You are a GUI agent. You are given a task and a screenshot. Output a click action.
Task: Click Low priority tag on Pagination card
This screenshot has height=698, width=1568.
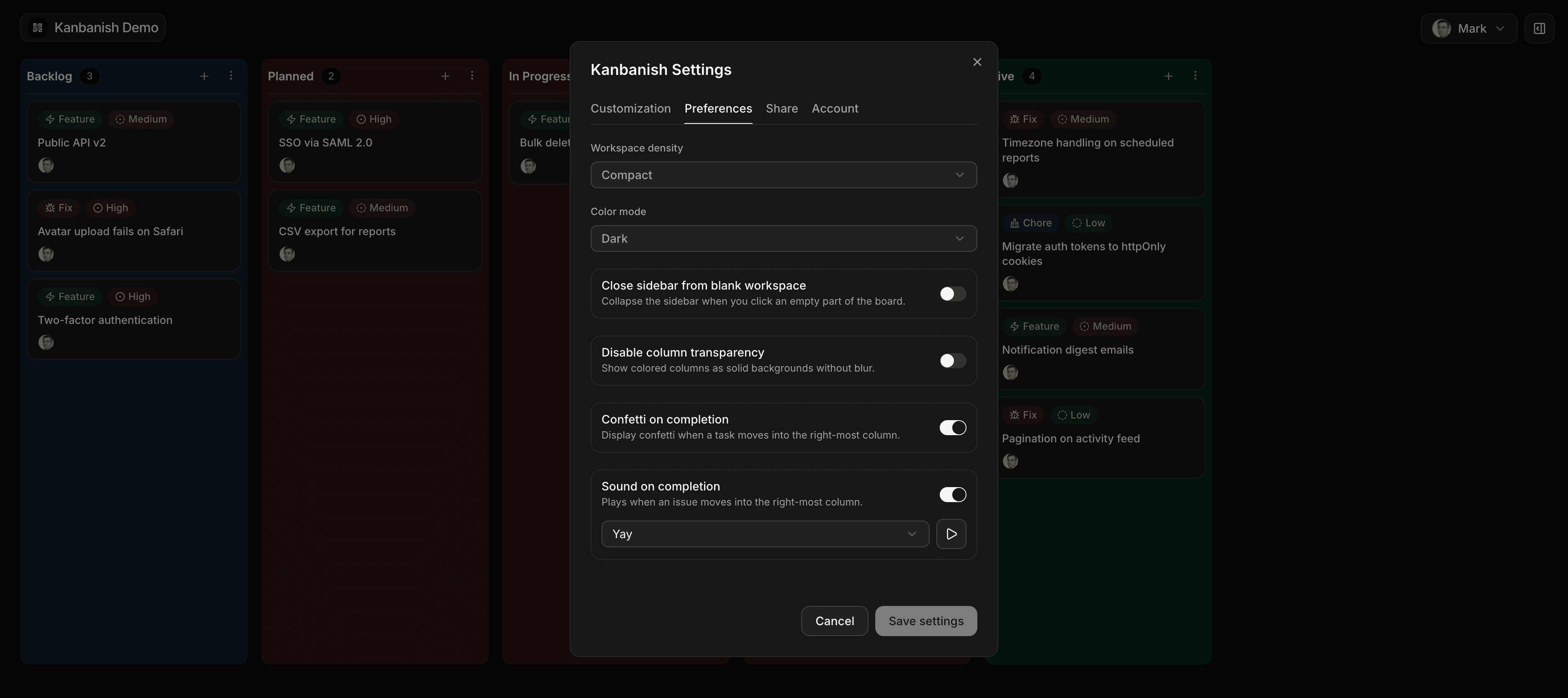(x=1073, y=415)
